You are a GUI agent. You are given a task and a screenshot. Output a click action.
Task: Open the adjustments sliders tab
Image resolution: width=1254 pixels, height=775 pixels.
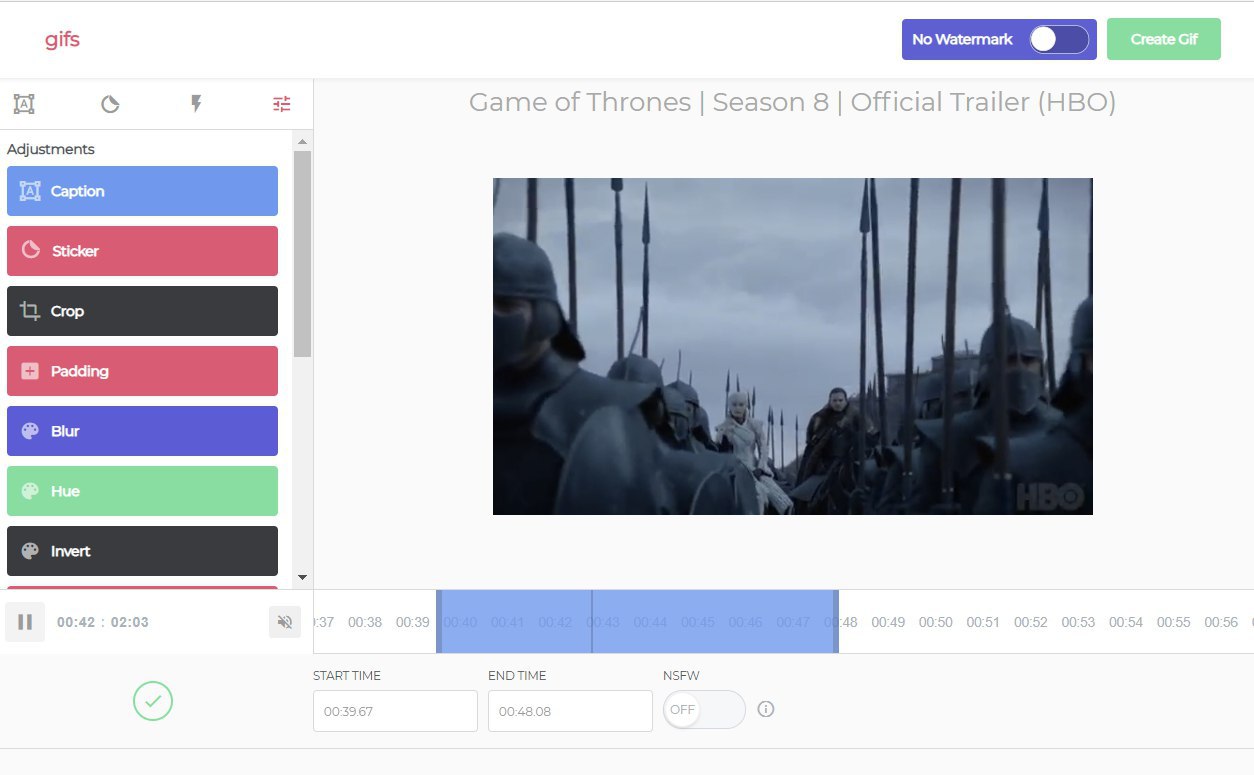coord(282,104)
